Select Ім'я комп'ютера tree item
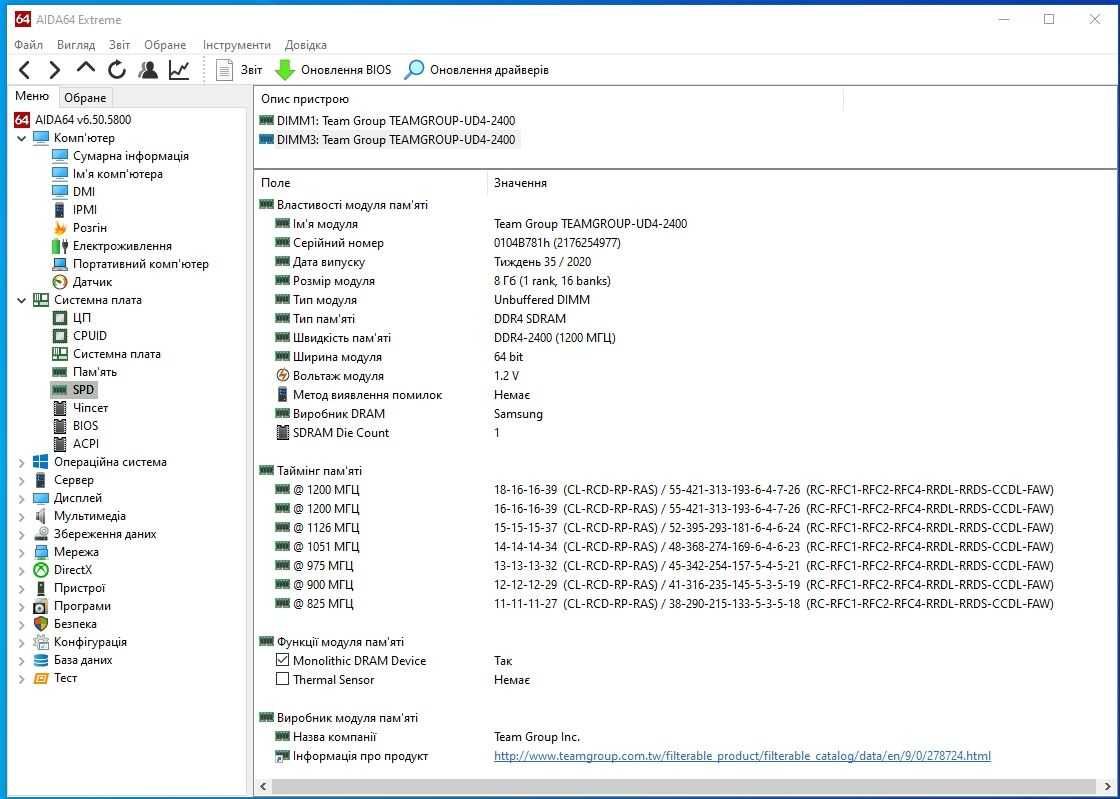 [x=118, y=174]
